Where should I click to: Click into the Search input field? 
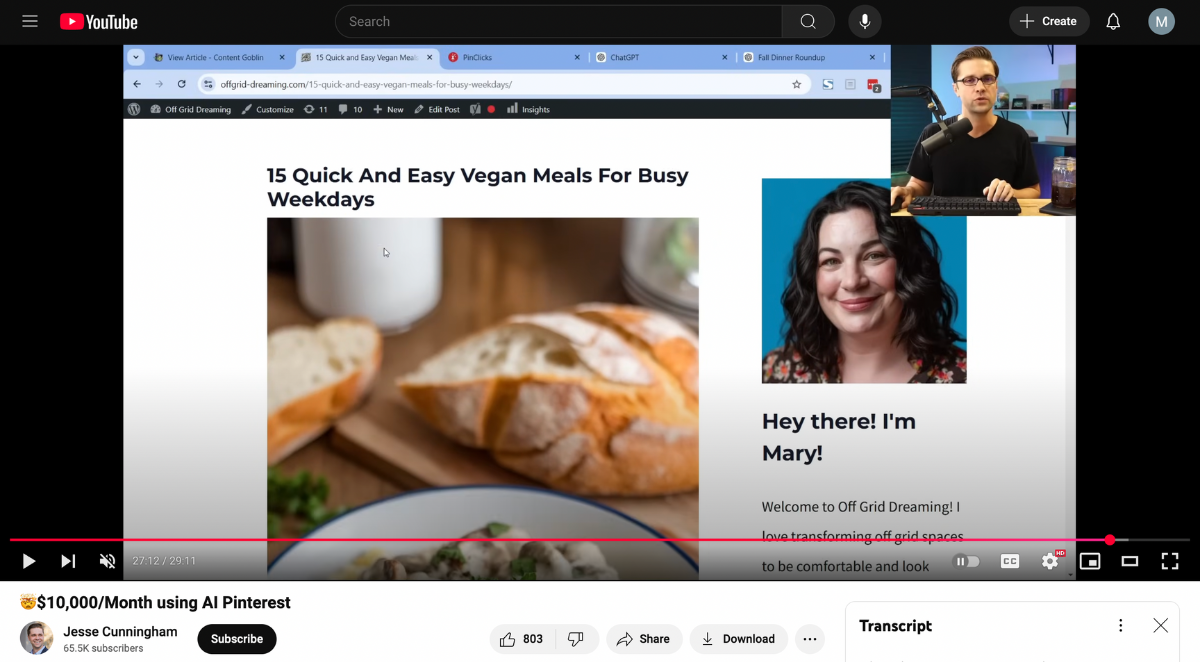tap(560, 21)
